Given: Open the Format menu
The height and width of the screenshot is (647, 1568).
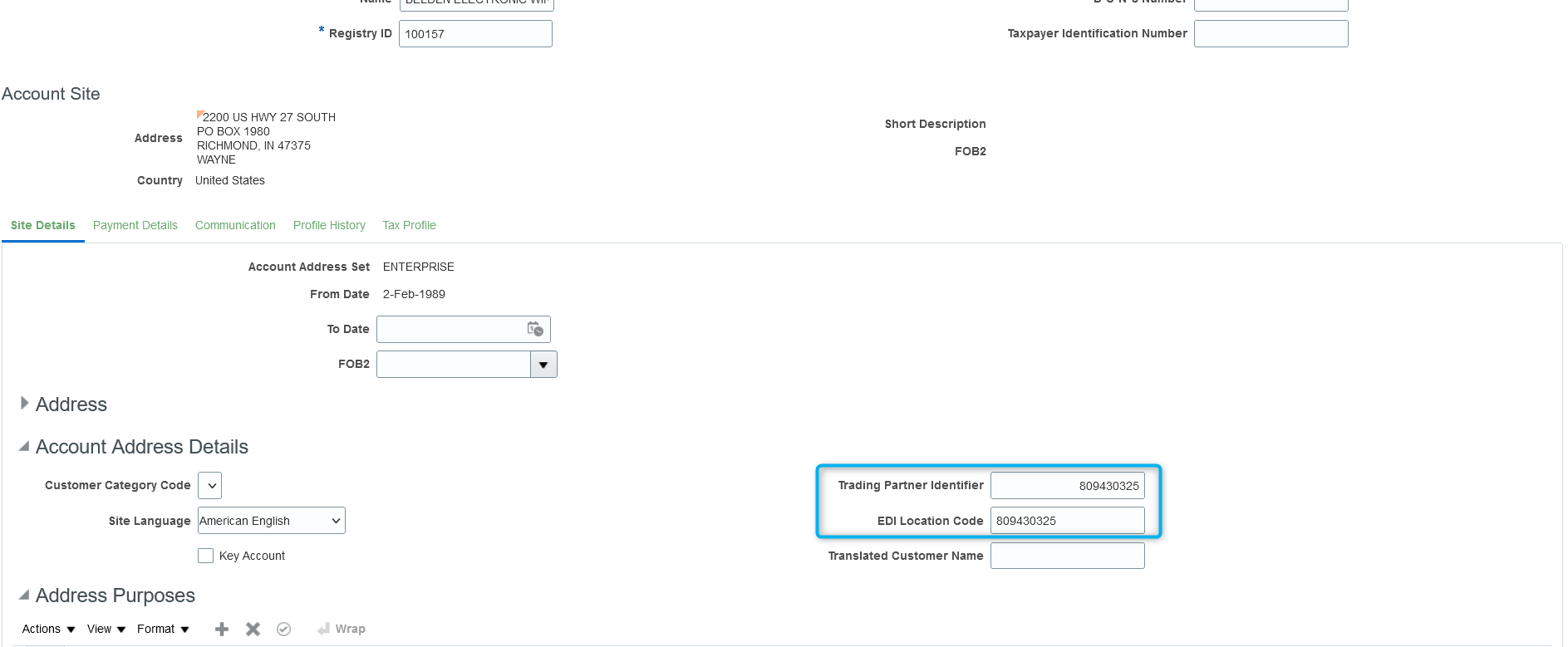Looking at the screenshot, I should 163,629.
